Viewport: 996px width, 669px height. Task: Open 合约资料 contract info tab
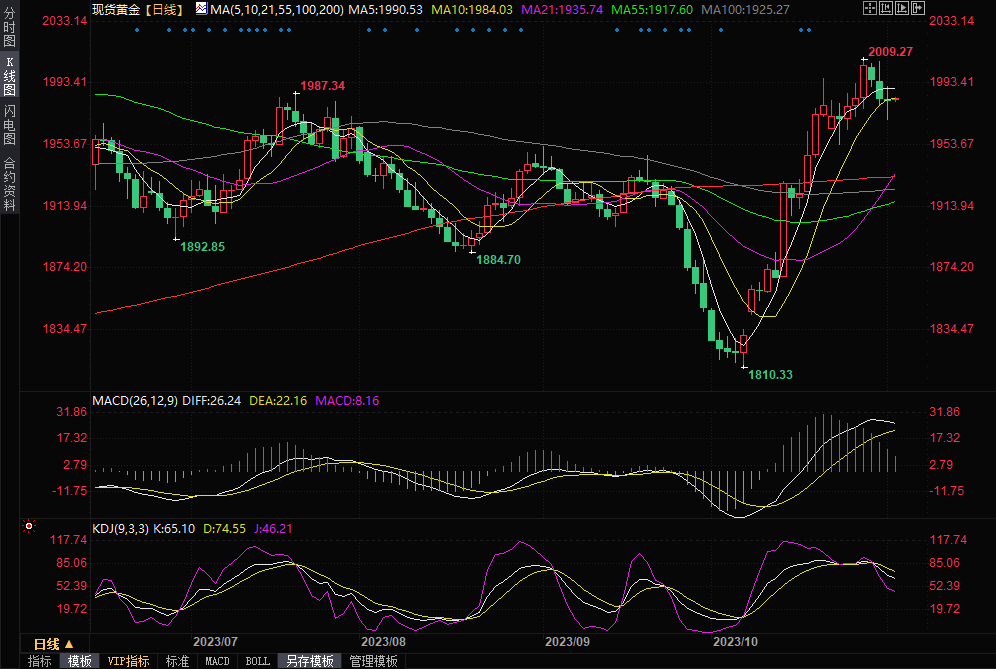pyautogui.click(x=9, y=183)
